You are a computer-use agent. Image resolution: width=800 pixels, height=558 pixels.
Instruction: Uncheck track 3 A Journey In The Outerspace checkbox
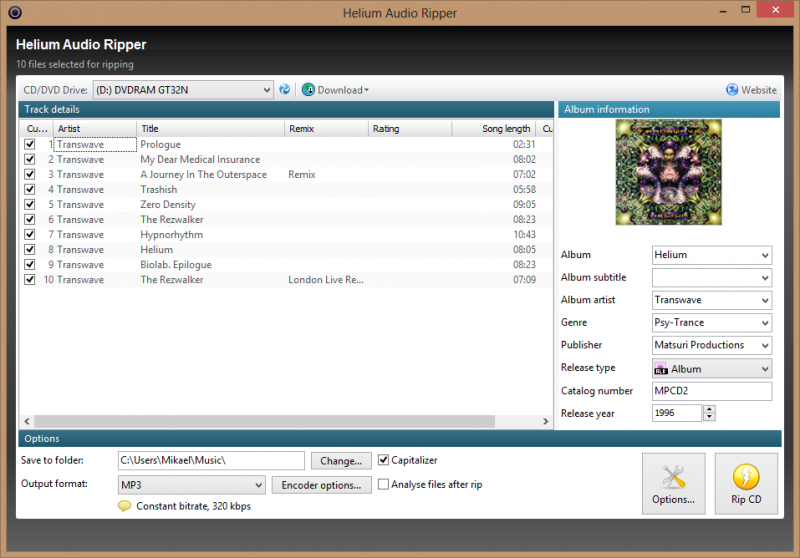coord(30,174)
